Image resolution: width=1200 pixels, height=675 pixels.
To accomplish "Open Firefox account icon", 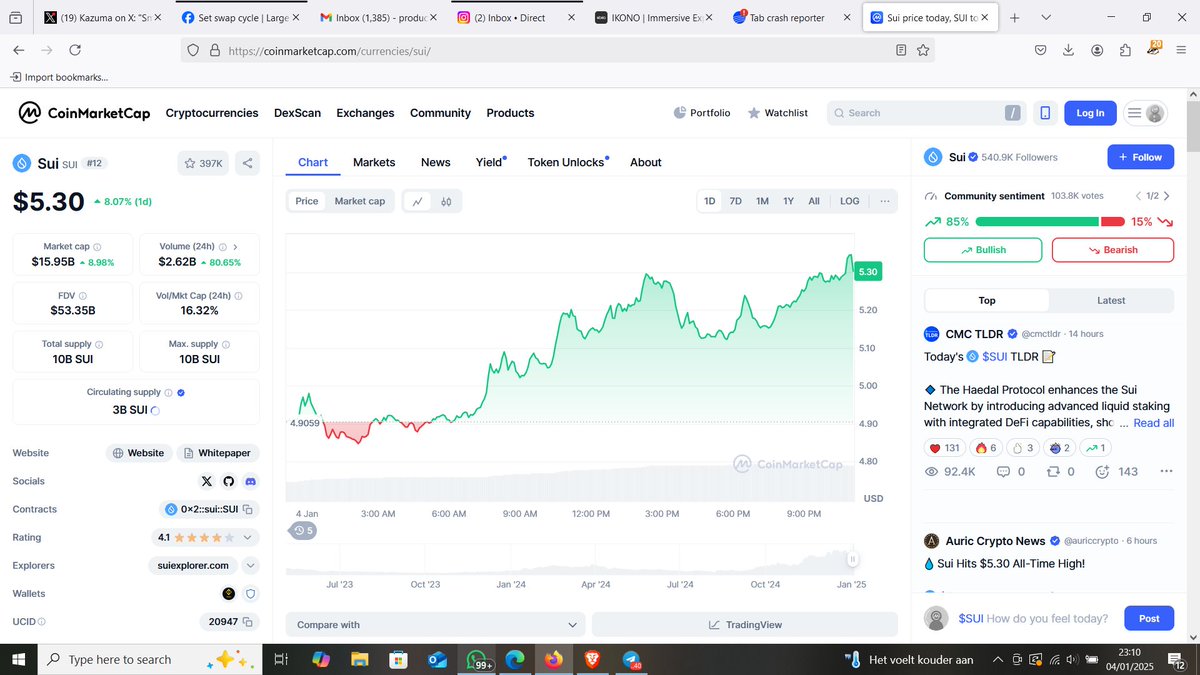I will pos(1097,50).
